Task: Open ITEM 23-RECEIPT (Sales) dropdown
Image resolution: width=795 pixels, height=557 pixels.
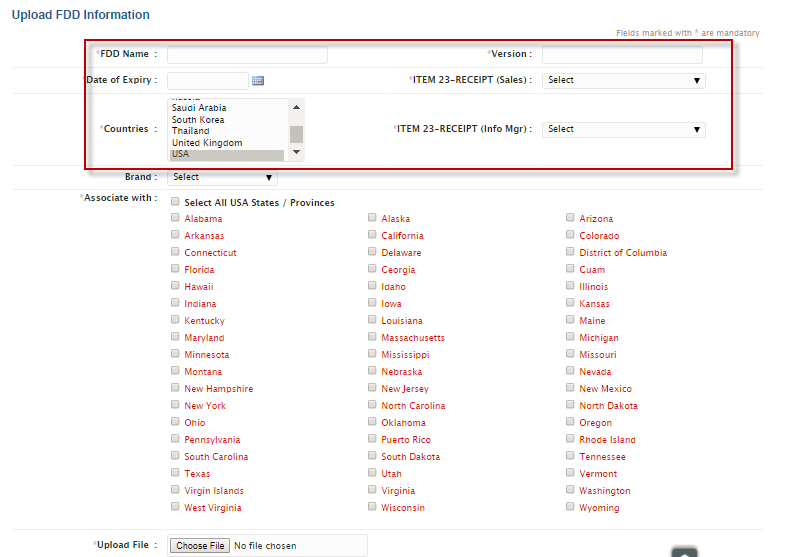Action: 623,80
